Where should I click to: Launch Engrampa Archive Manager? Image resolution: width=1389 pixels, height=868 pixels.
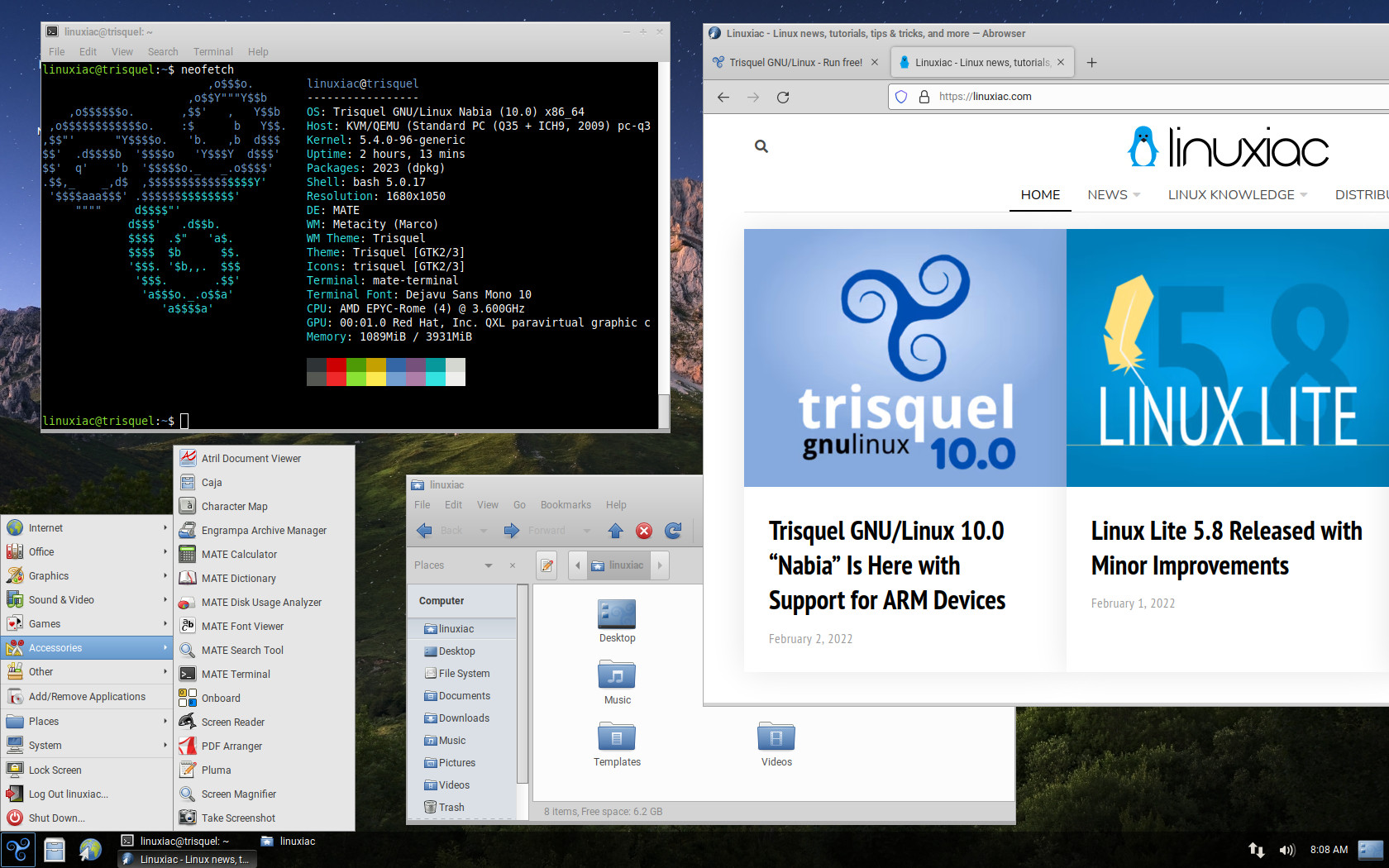264,530
